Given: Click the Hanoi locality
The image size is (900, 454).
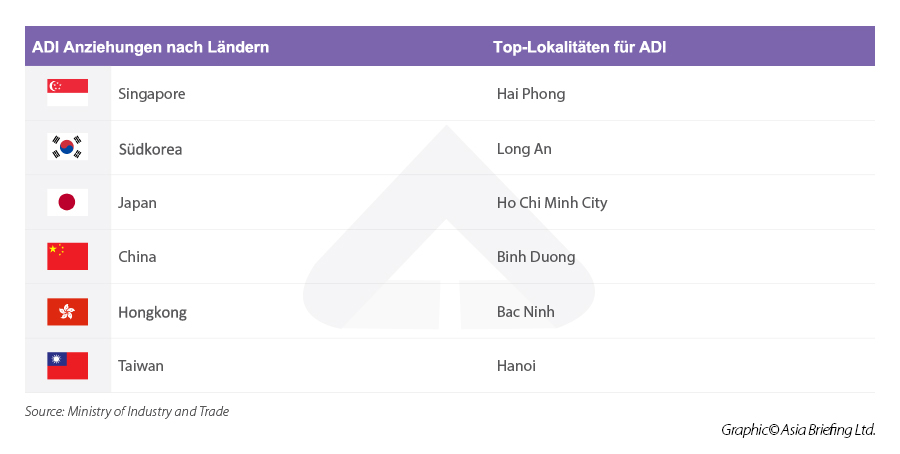Looking at the screenshot, I should [516, 366].
